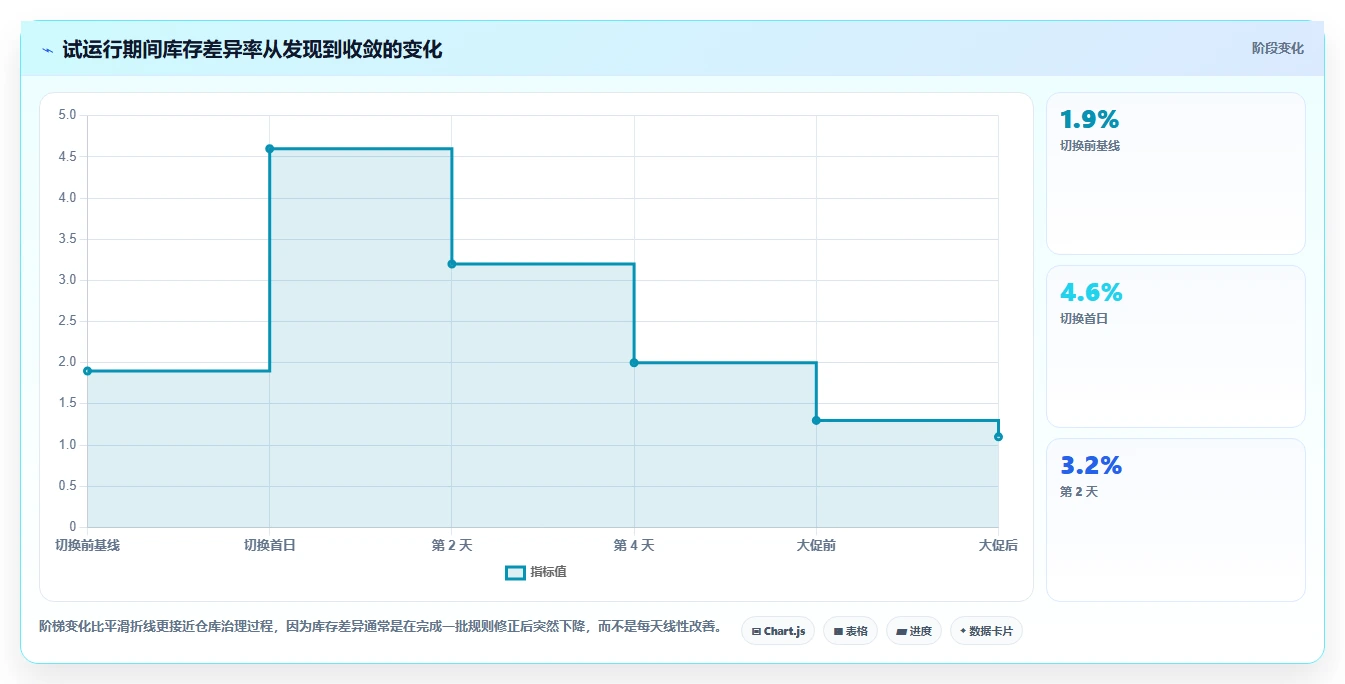Click the y-axis value 2.5
The height and width of the screenshot is (684, 1345).
click(67, 321)
